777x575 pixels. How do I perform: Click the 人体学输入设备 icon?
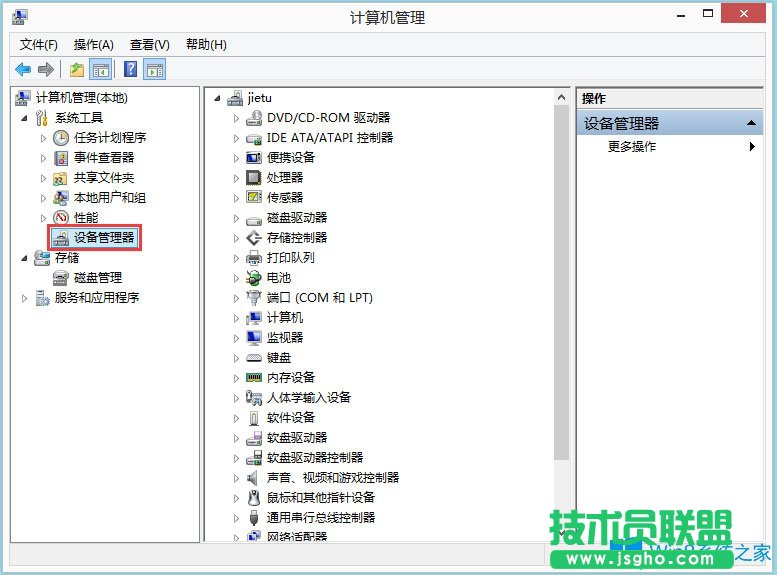(254, 398)
